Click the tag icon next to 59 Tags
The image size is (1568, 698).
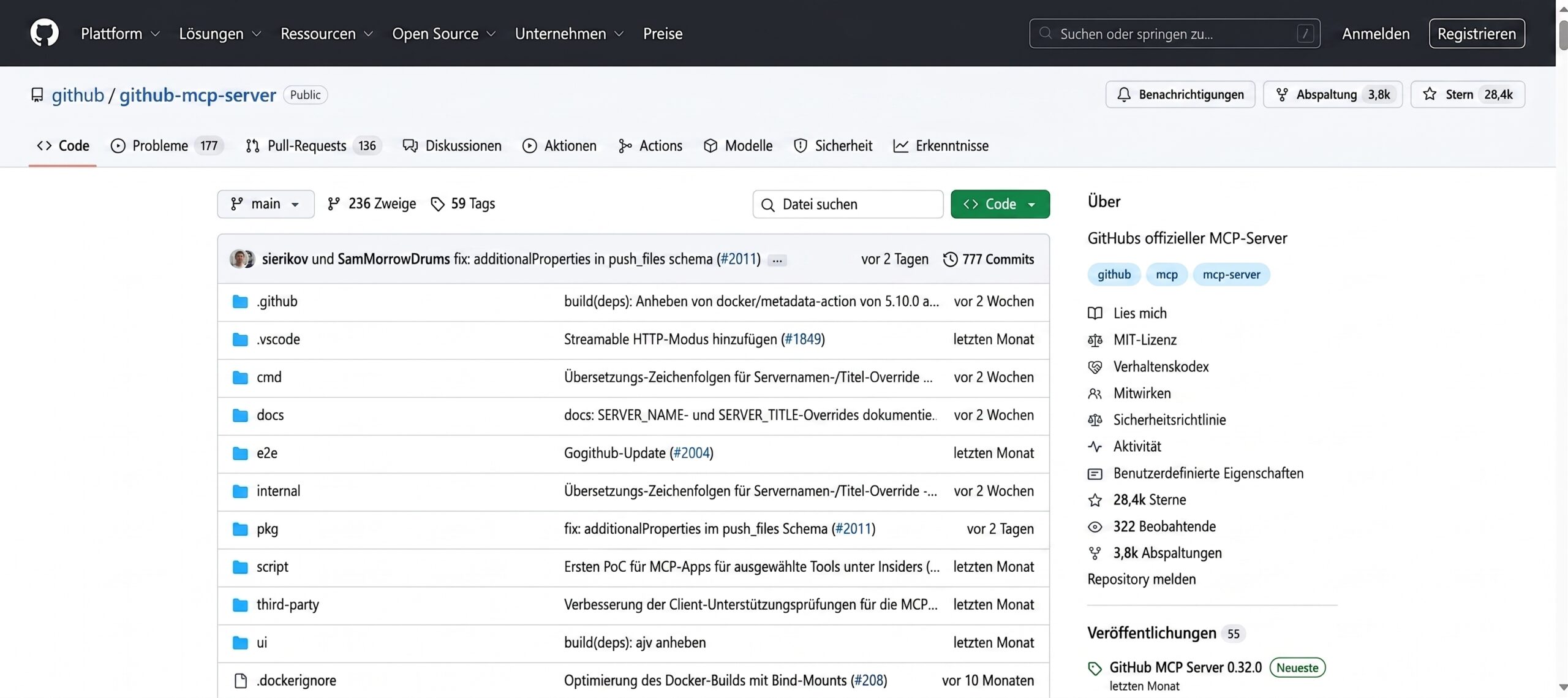coord(437,204)
